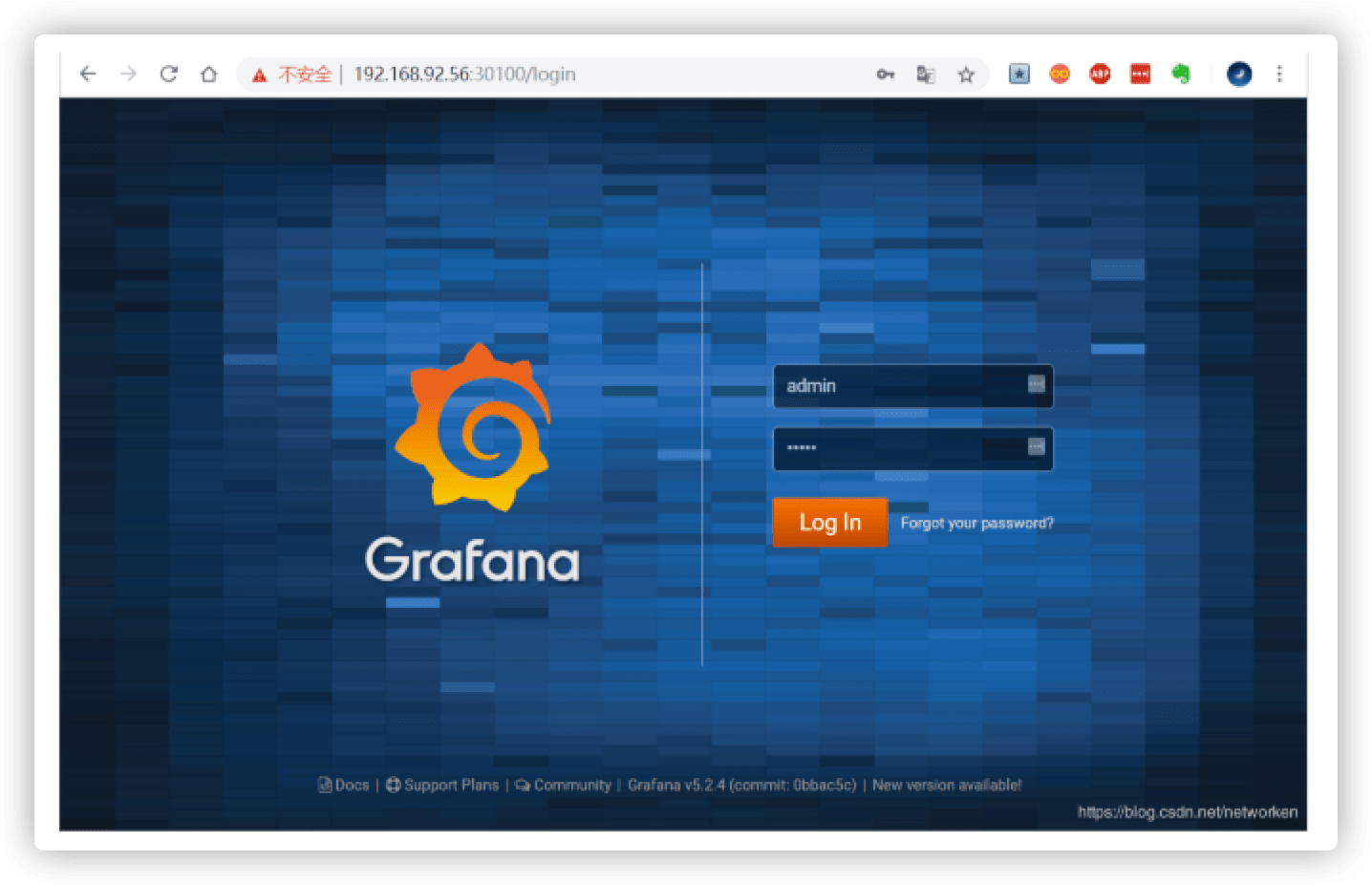
Task: Focus the password field
Action: pyautogui.click(x=912, y=448)
